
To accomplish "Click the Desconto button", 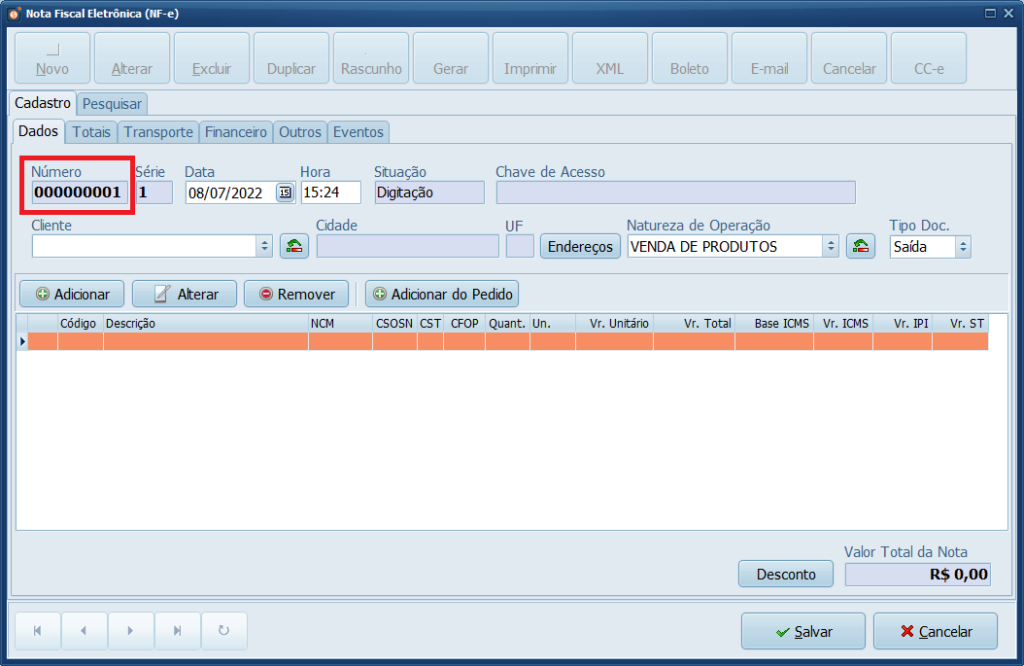I will pyautogui.click(x=785, y=574).
